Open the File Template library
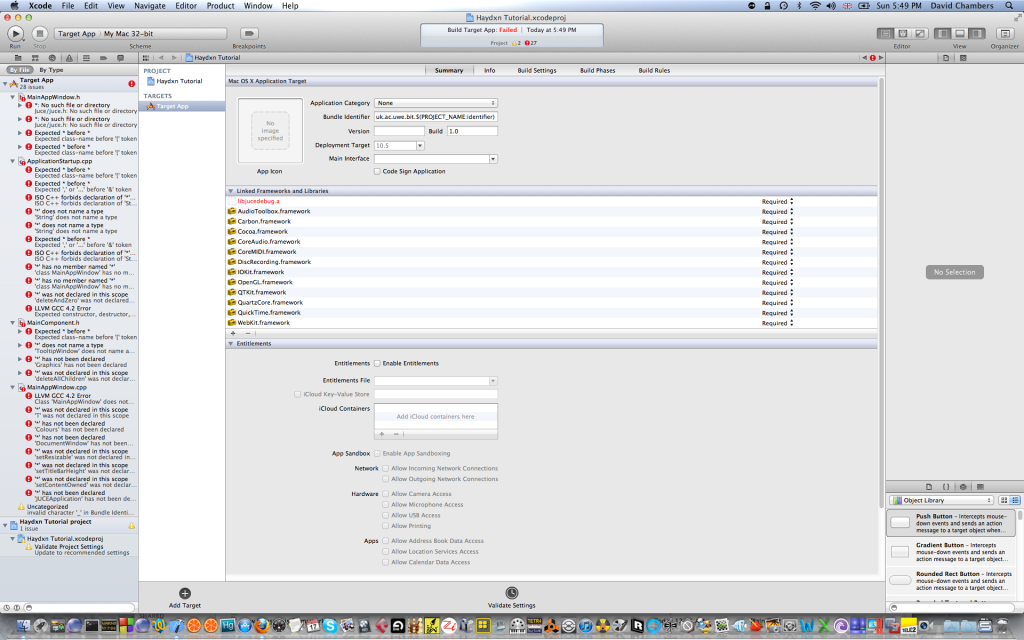This screenshot has height=640, width=1024. coord(929,487)
